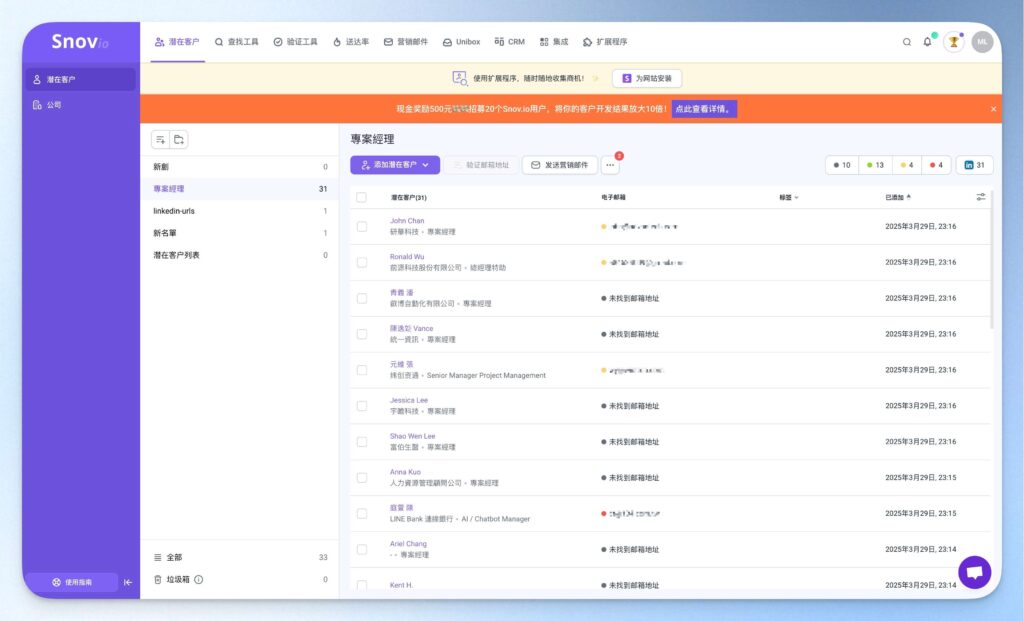Screen dimensions: 1024x621
Task: Open Ronald Wu prospect link
Action: [407, 257]
